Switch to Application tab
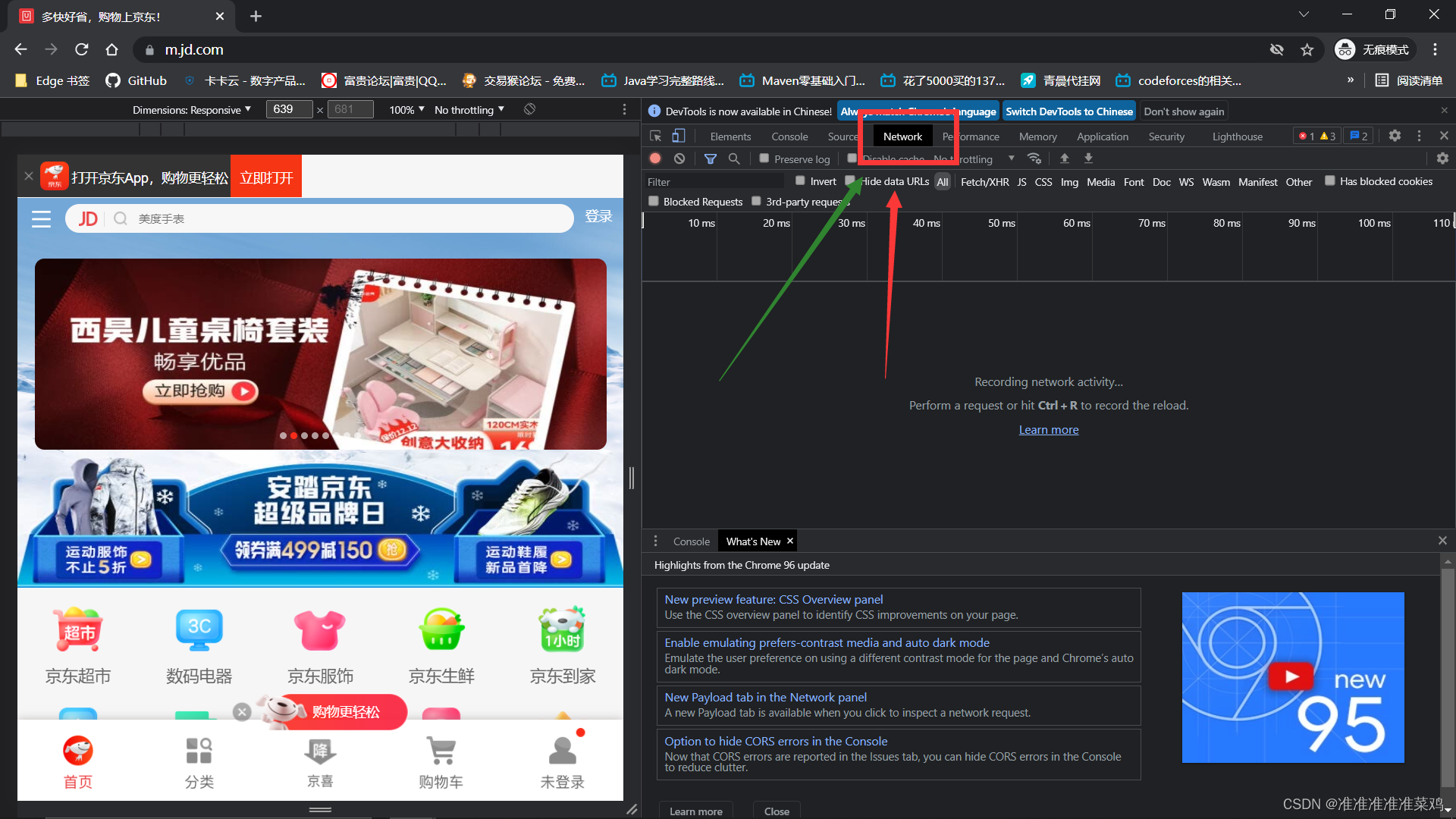1456x819 pixels. point(1103,136)
